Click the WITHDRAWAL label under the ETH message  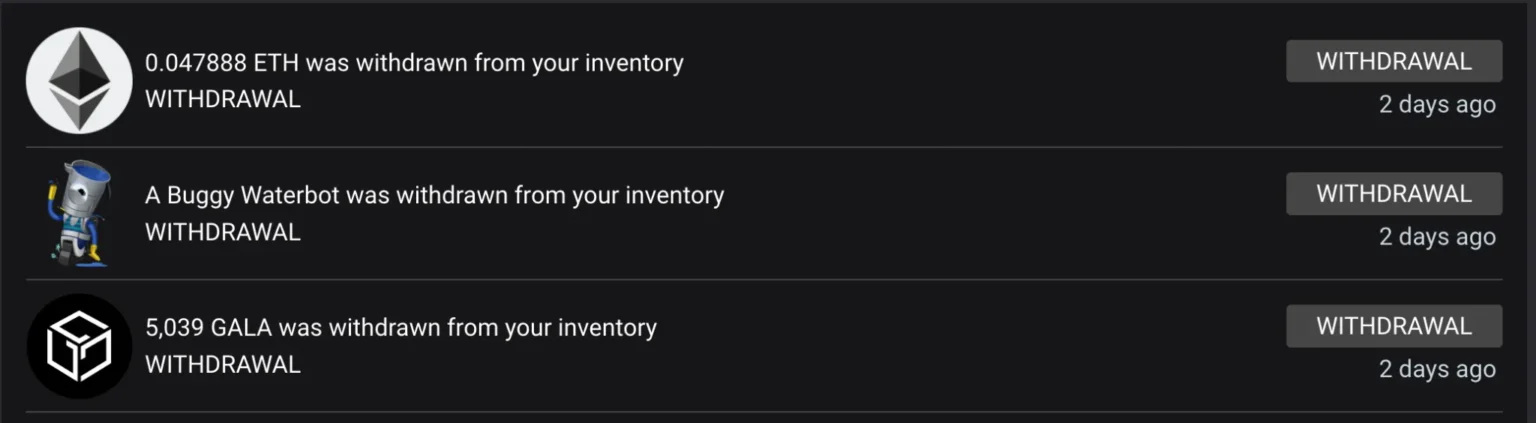point(223,100)
